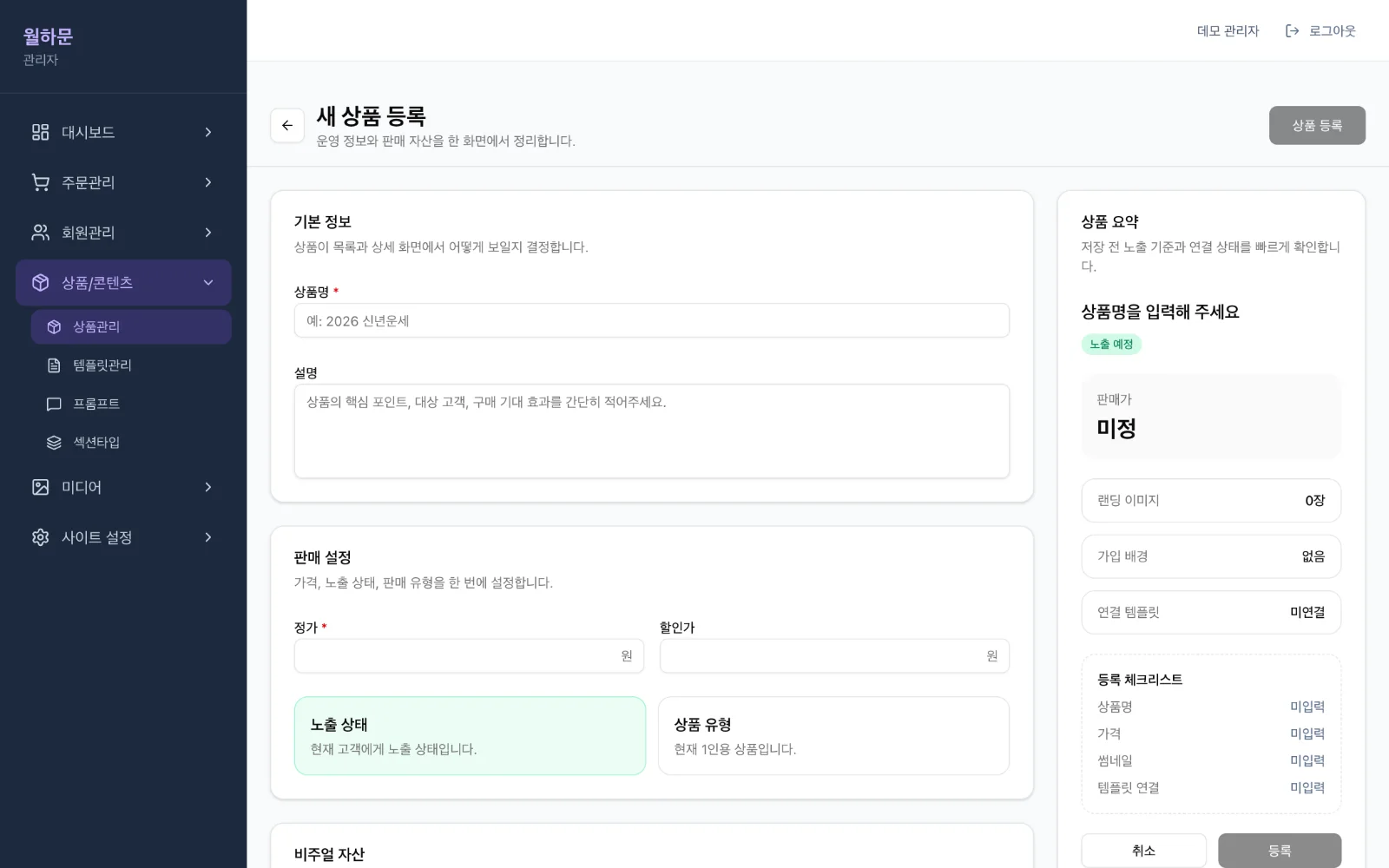The image size is (1389, 868).
Task: Click the box icon beside 상품/콘텐츠
Action: click(40, 283)
